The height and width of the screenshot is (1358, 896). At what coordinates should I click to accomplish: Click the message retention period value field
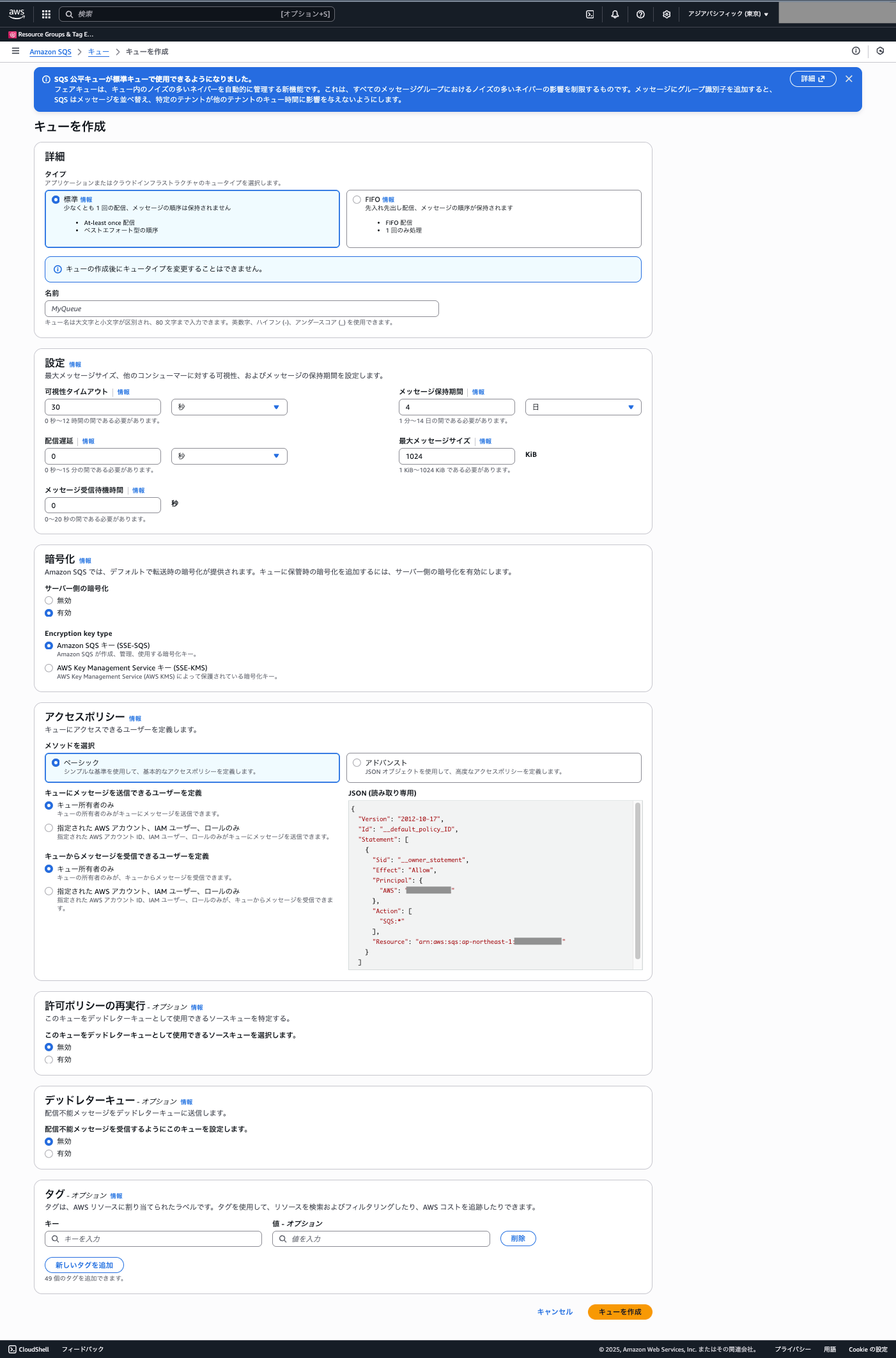click(457, 407)
